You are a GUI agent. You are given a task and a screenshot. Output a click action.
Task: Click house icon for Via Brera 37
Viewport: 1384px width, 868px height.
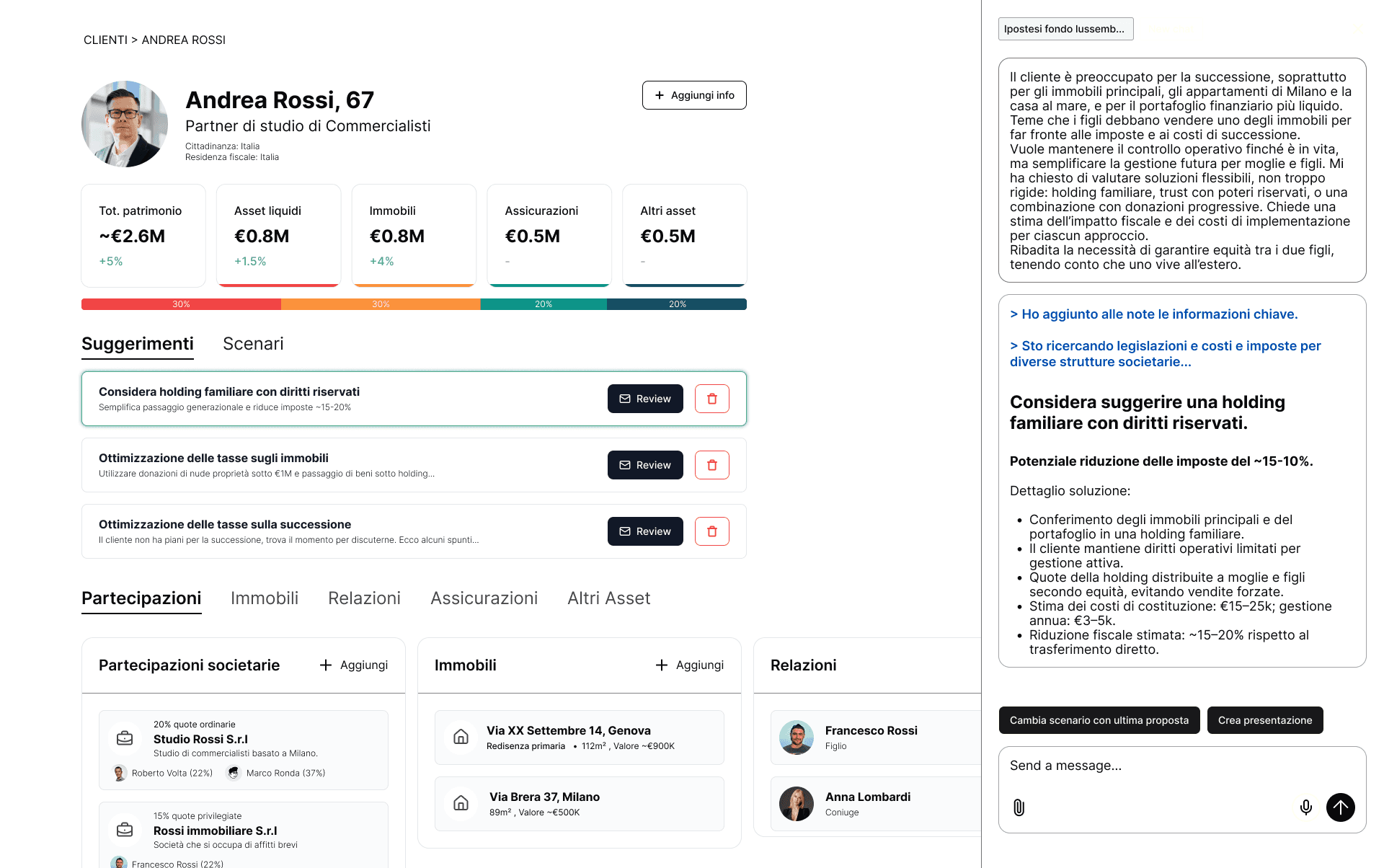click(461, 803)
